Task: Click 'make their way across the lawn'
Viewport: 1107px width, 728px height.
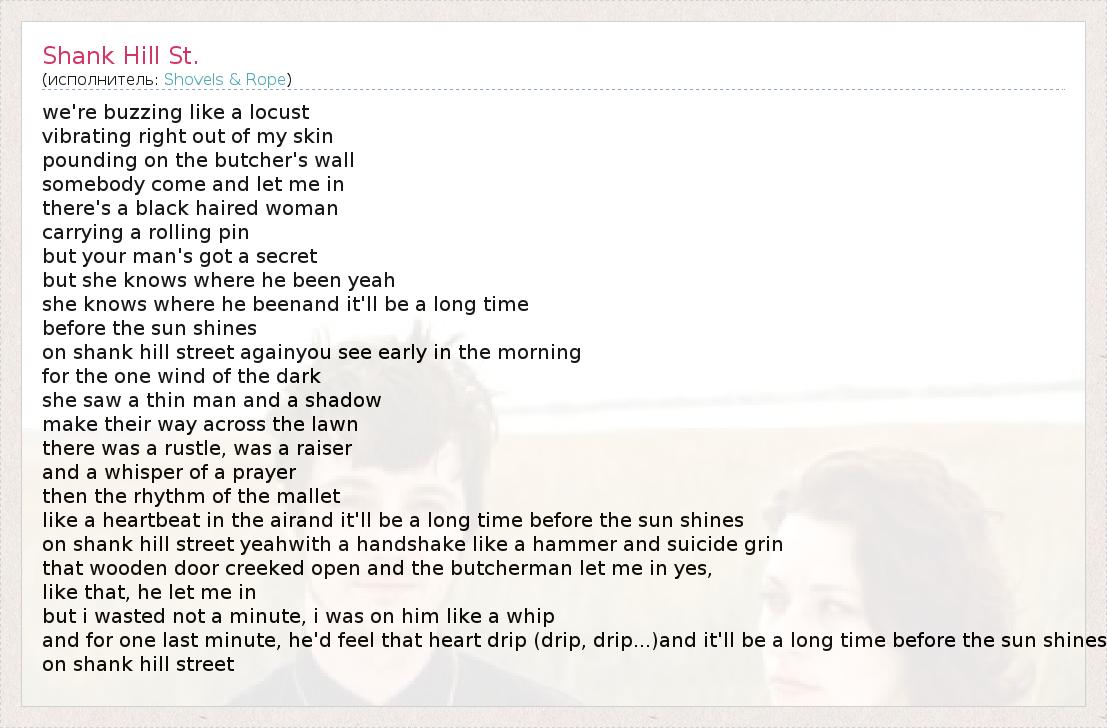Action: (200, 424)
